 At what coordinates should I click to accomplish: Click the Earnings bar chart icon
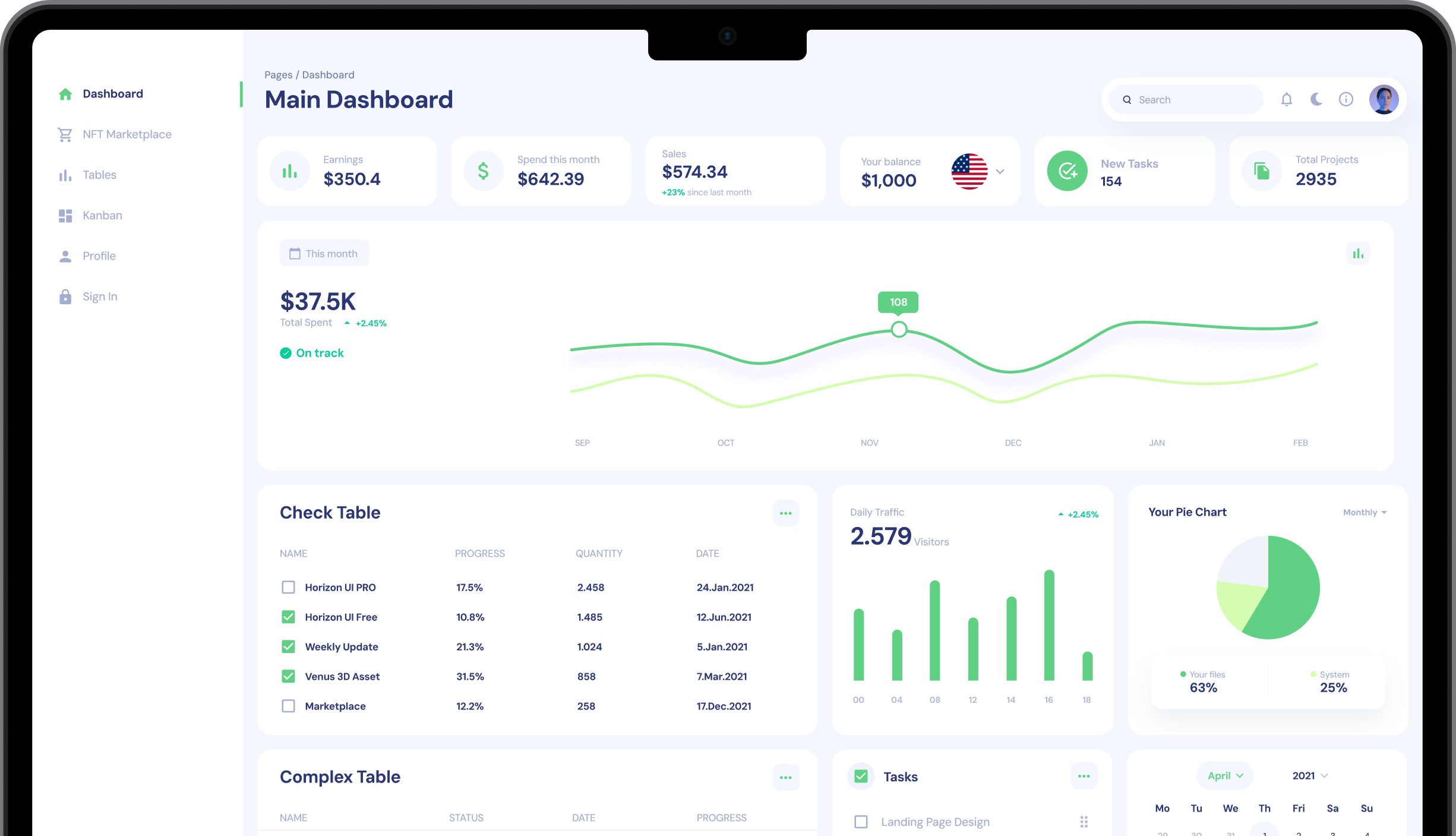(290, 172)
